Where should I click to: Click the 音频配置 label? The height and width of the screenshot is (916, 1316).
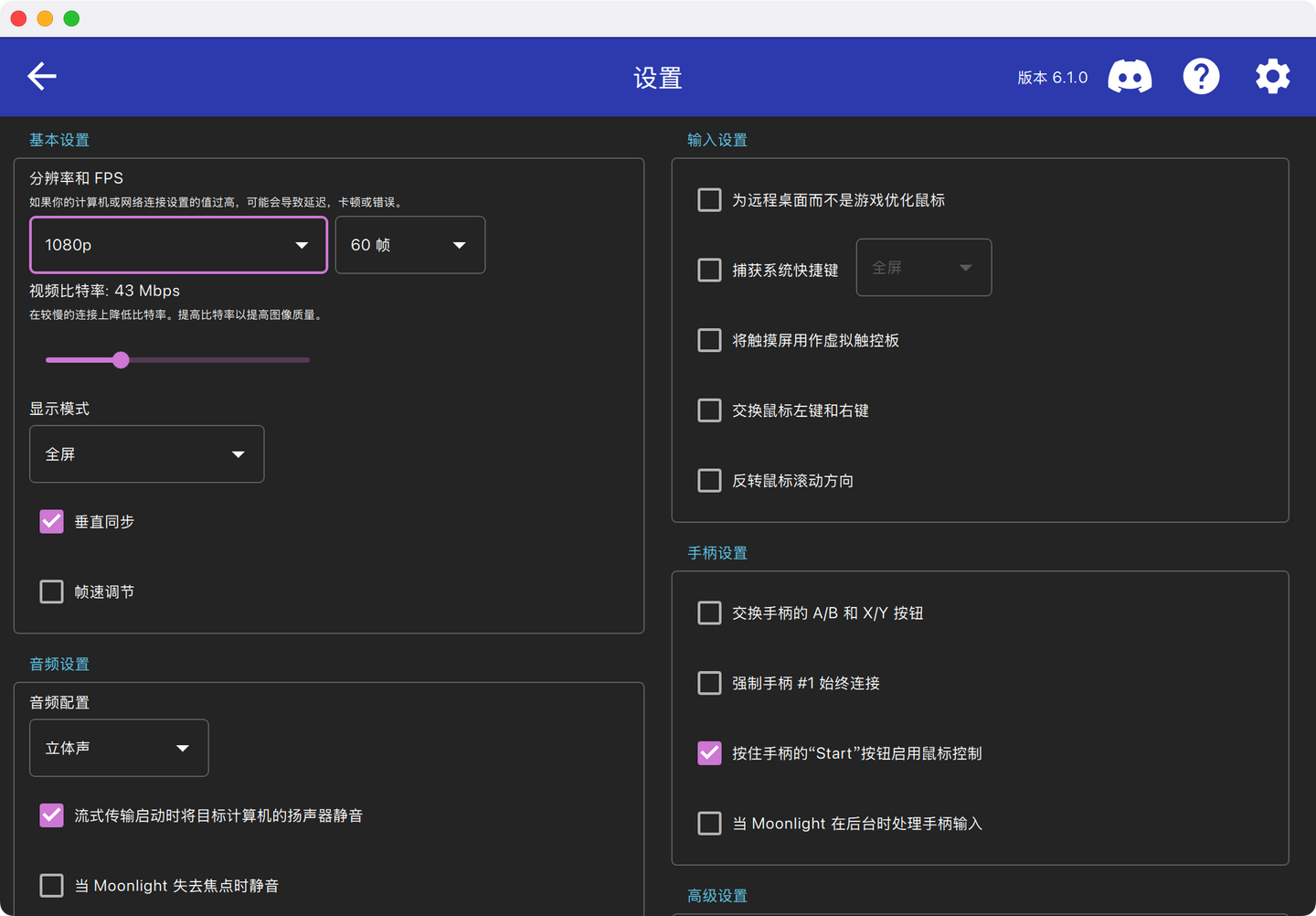59,703
